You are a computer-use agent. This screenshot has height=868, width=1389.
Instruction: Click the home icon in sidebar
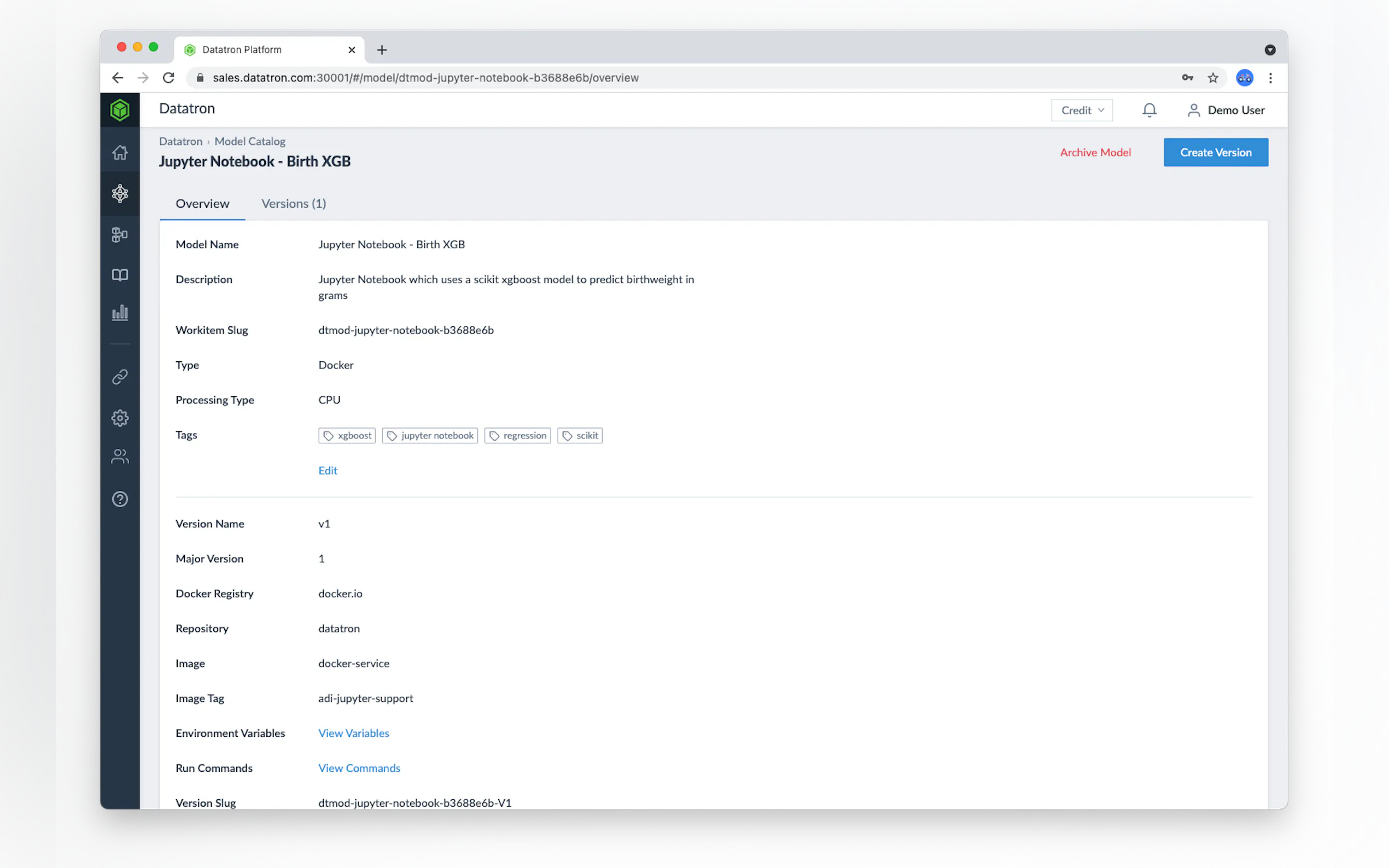(119, 153)
